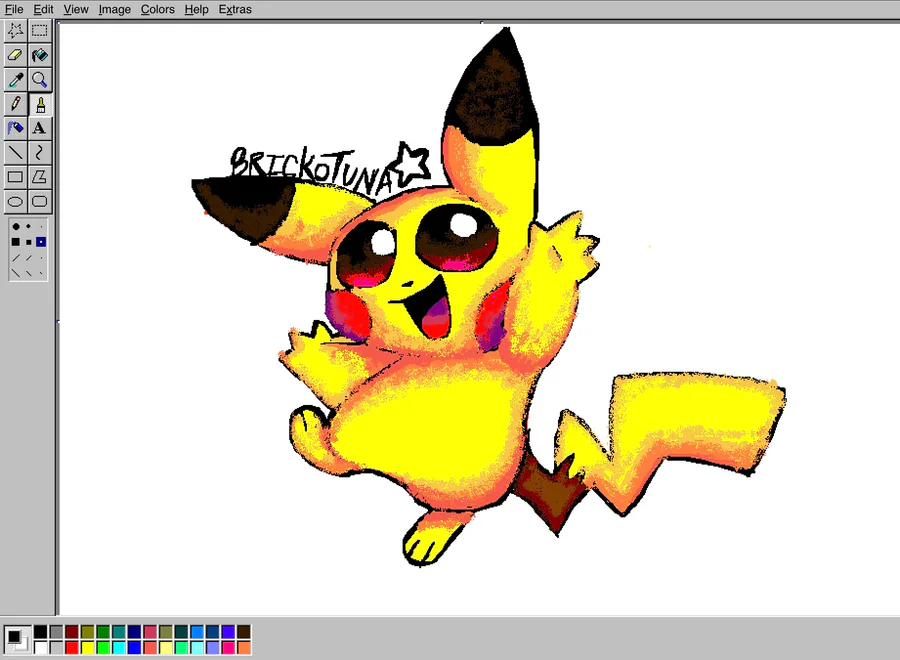The width and height of the screenshot is (900, 660).
Task: Activate the Pick Color eyedropper tool
Action: point(15,80)
